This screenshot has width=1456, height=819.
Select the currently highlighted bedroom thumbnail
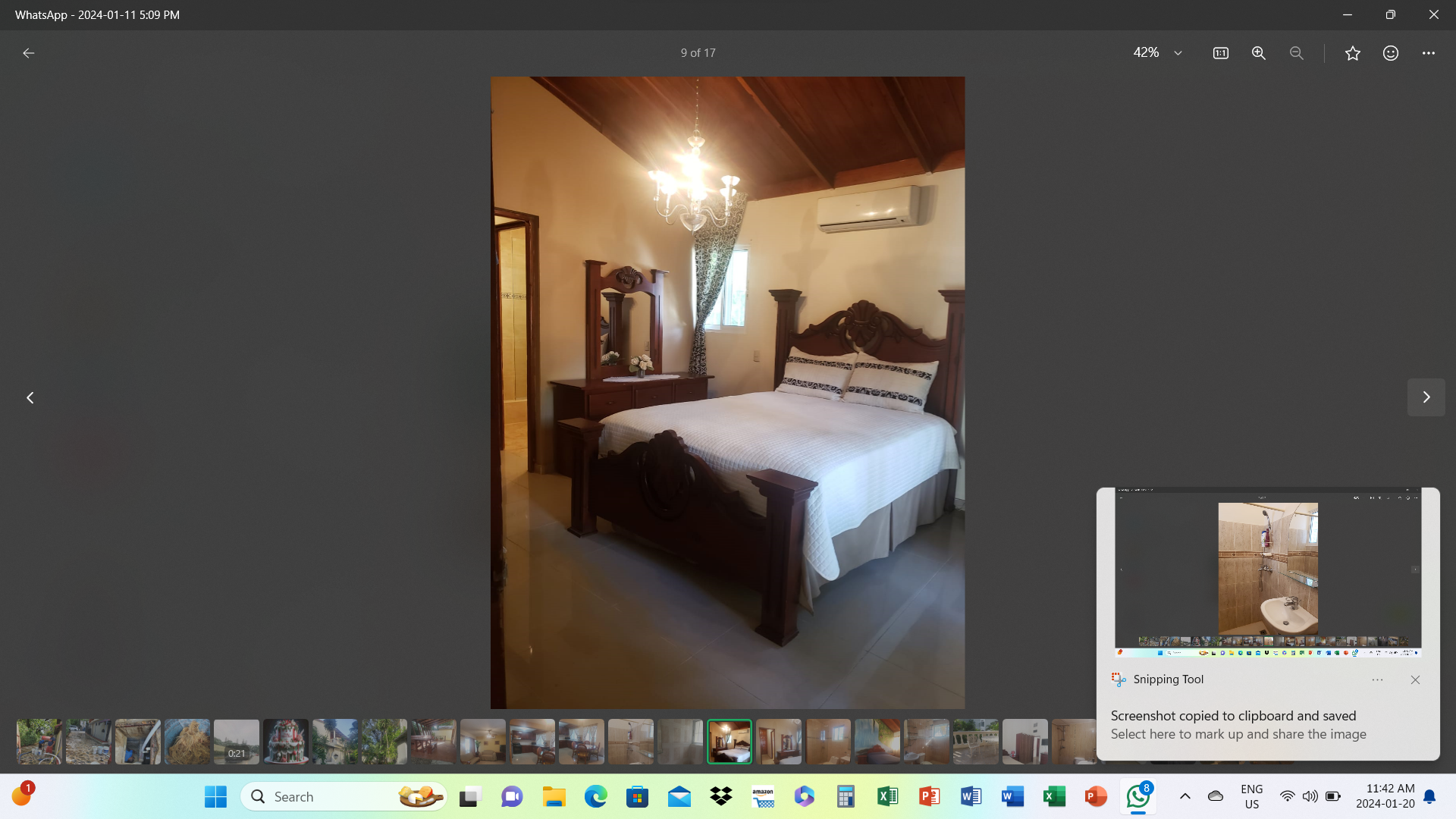(x=730, y=742)
